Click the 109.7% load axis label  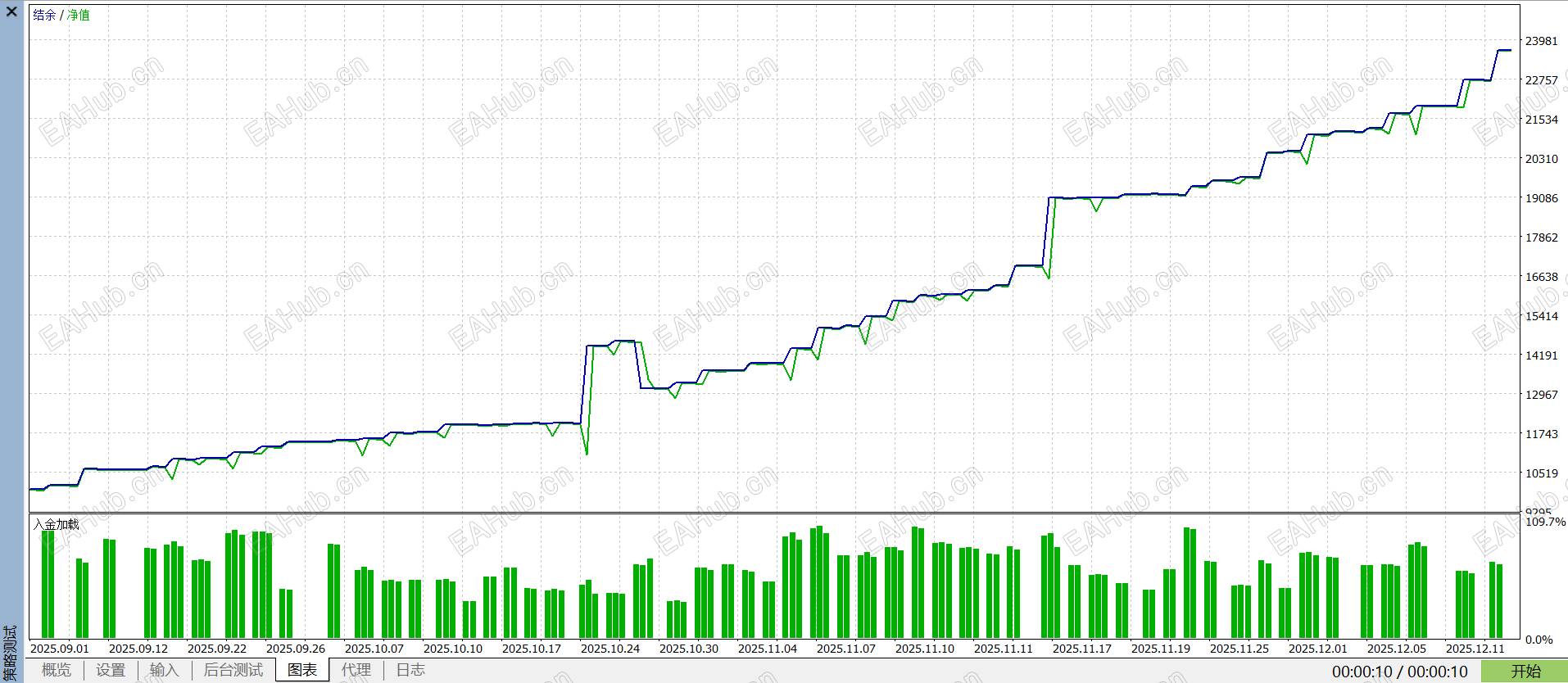pos(1545,522)
